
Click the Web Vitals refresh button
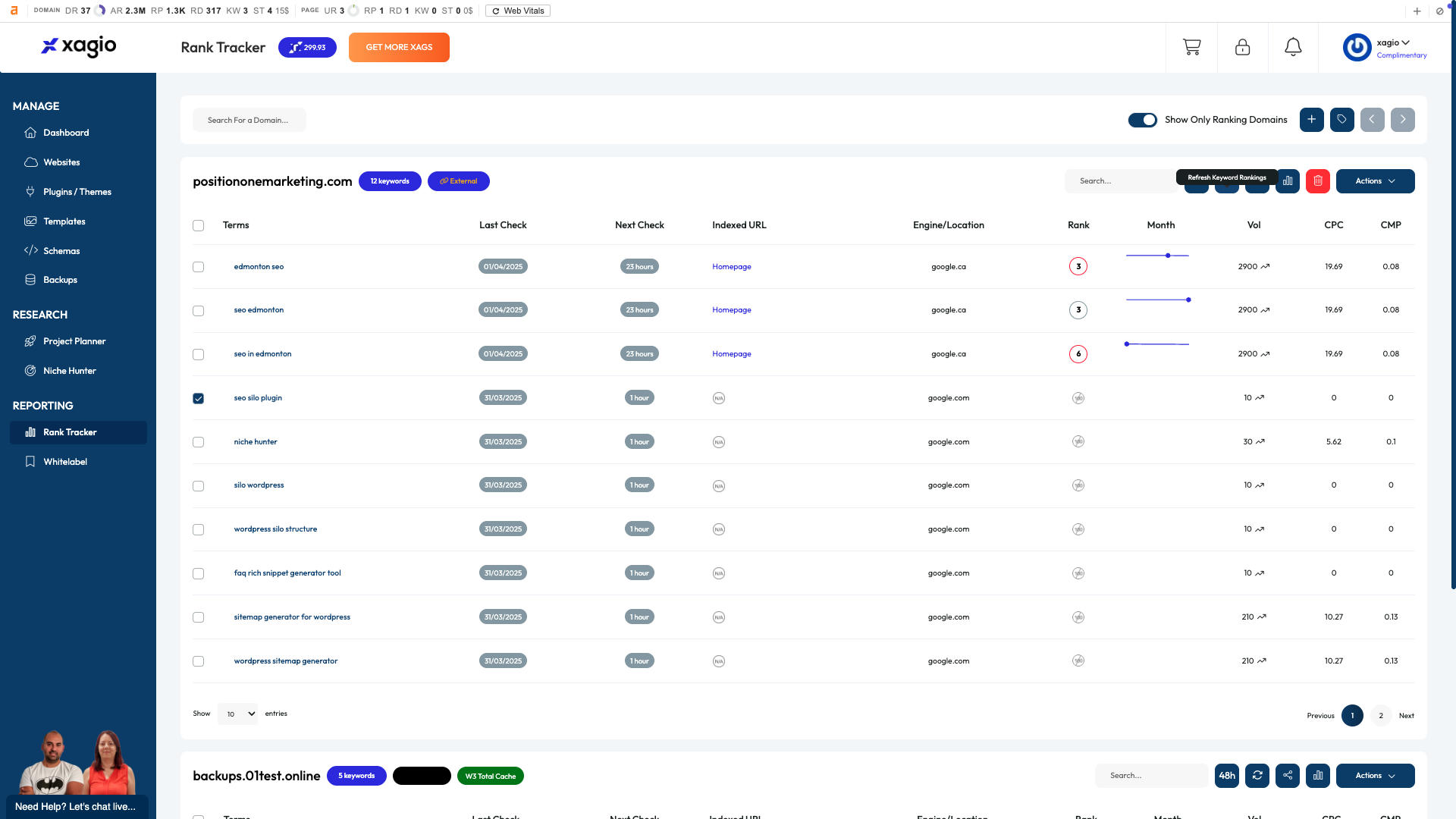point(517,11)
